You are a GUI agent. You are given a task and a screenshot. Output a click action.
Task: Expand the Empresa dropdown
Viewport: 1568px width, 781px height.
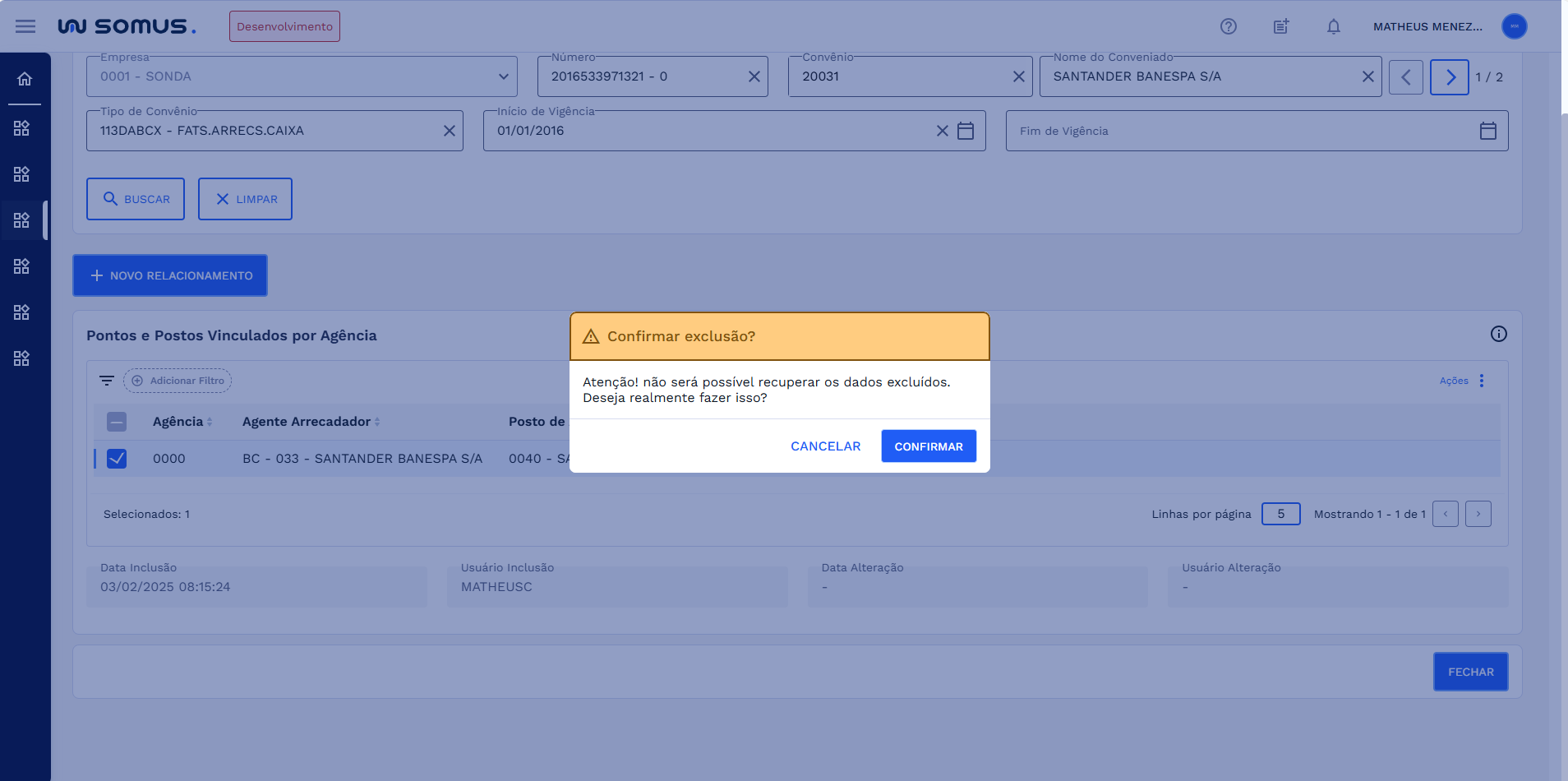pos(503,76)
